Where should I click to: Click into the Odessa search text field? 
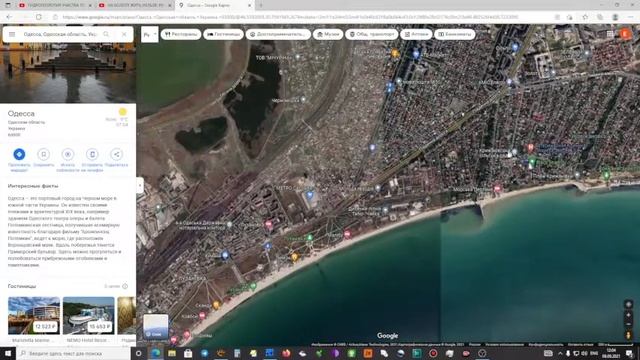pyautogui.click(x=60, y=34)
